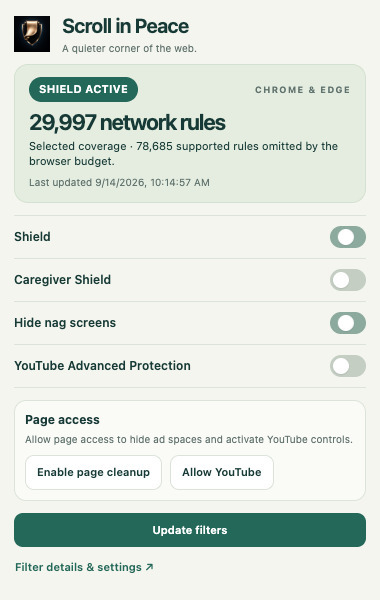Image resolution: width=380 pixels, height=600 pixels.
Task: Turn on YouTube Advanced Protection switch
Action: point(347,366)
